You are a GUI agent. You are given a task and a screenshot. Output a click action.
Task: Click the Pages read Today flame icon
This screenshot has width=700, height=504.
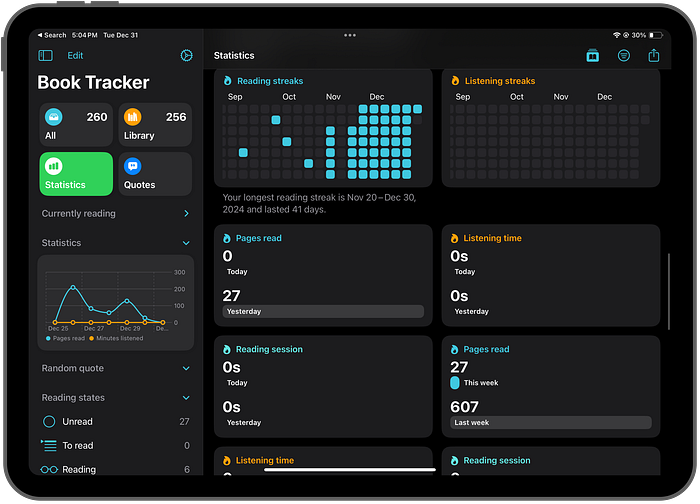[x=227, y=238]
